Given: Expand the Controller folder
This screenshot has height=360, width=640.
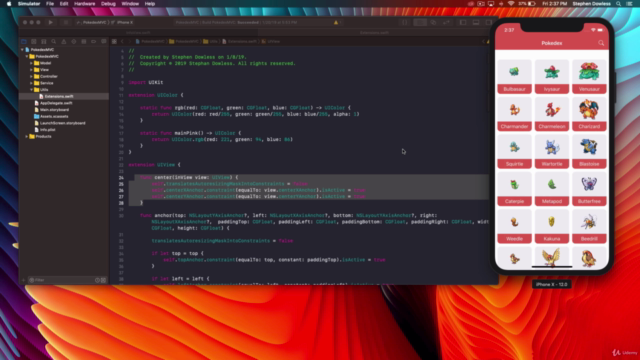Looking at the screenshot, I should 31,76.
